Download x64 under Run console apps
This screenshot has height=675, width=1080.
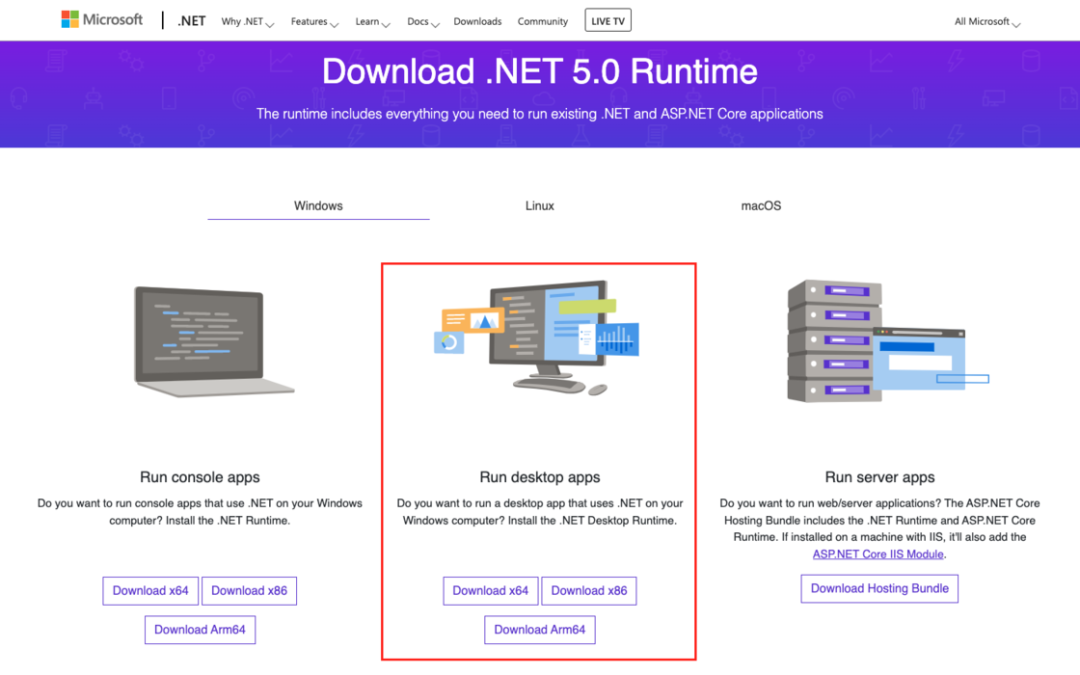[150, 591]
